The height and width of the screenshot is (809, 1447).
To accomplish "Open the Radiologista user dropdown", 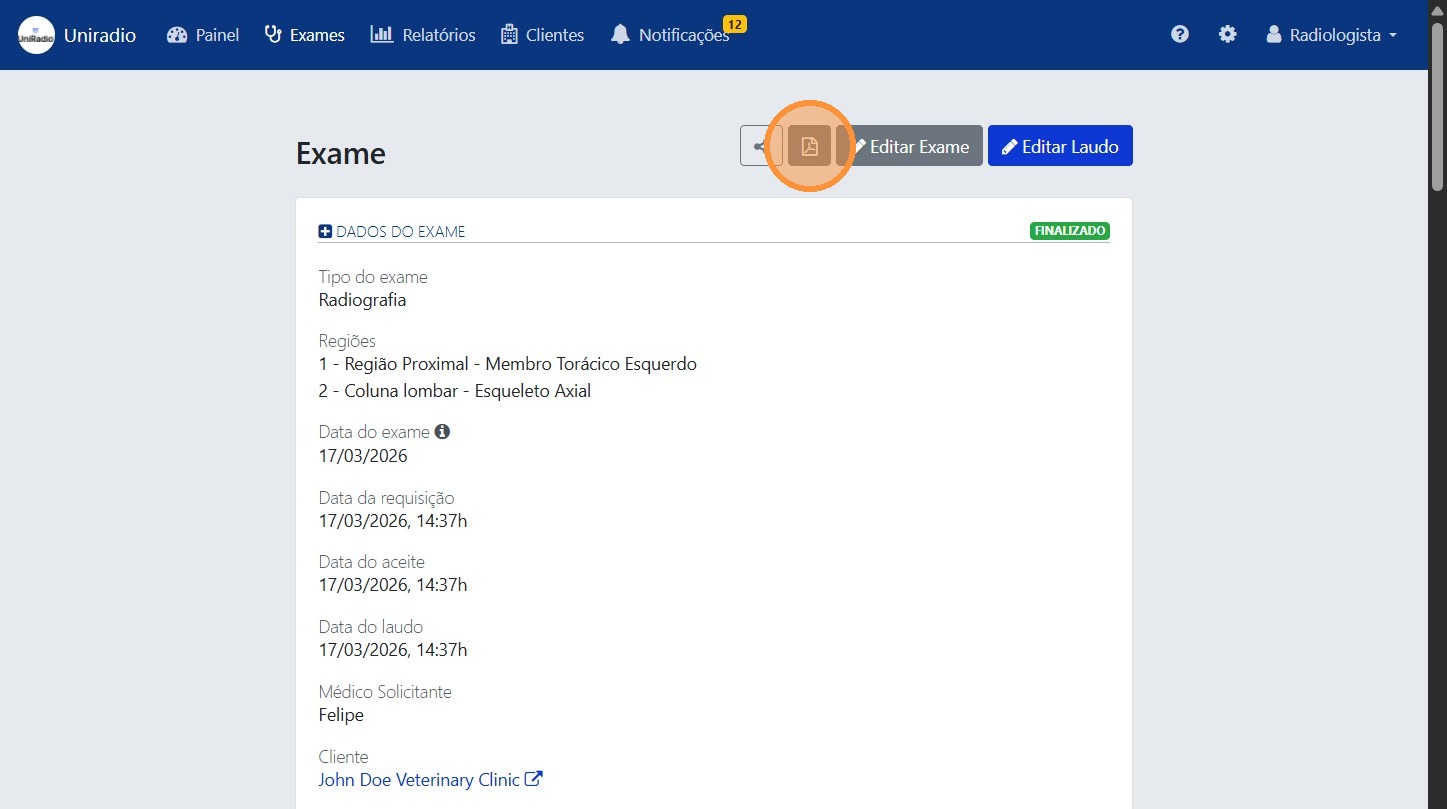I will (x=1331, y=35).
